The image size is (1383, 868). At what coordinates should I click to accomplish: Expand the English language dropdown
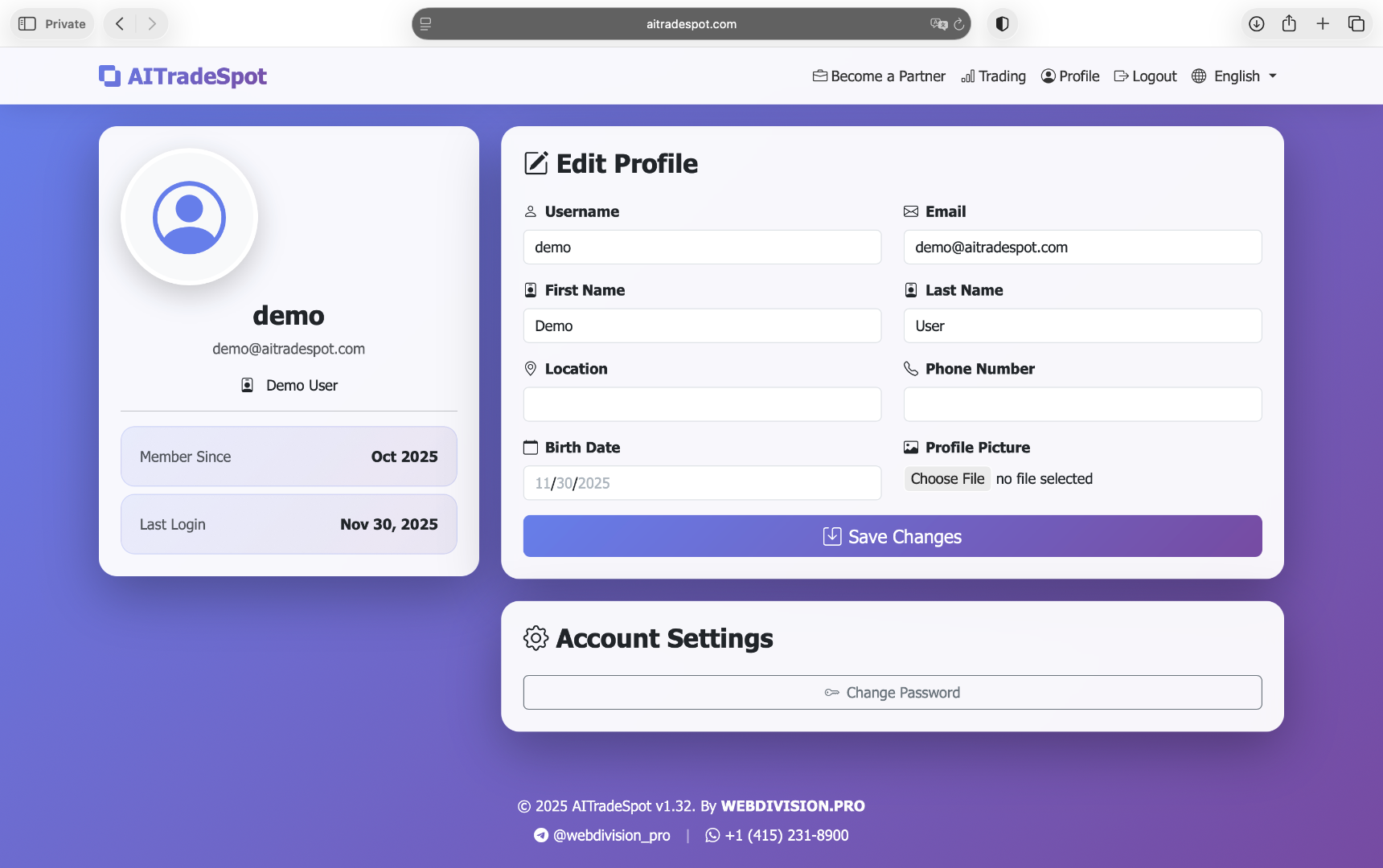[1235, 76]
